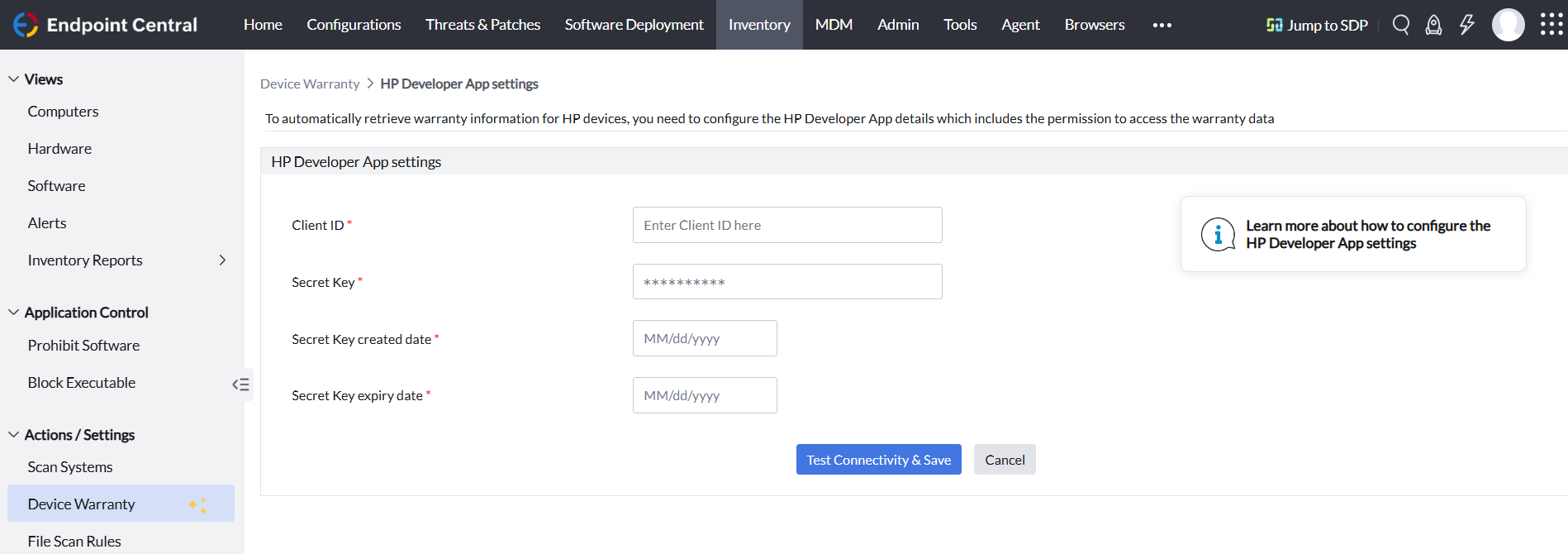This screenshot has width=1568, height=554.
Task: Open the Agent tab
Action: [1020, 25]
